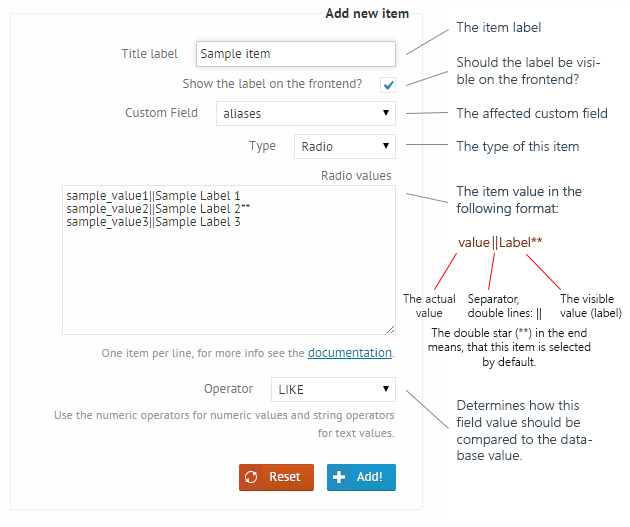Open the documentation link
The height and width of the screenshot is (527, 630).
click(349, 353)
